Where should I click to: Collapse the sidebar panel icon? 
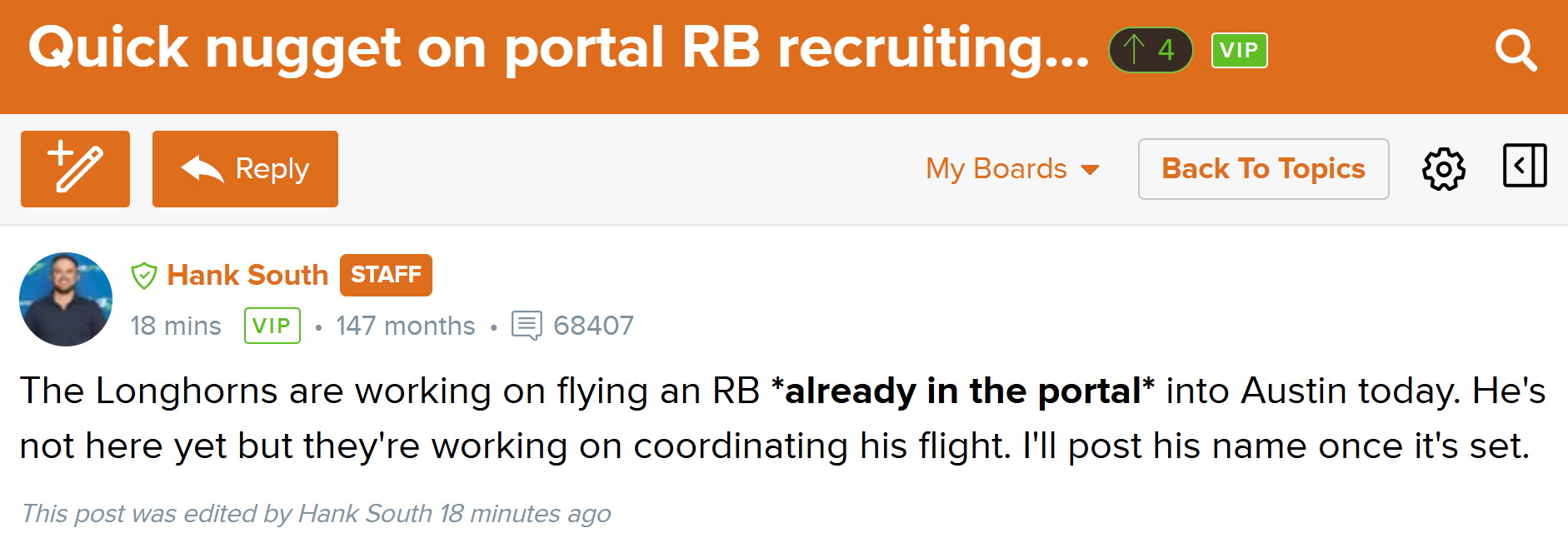pos(1525,166)
